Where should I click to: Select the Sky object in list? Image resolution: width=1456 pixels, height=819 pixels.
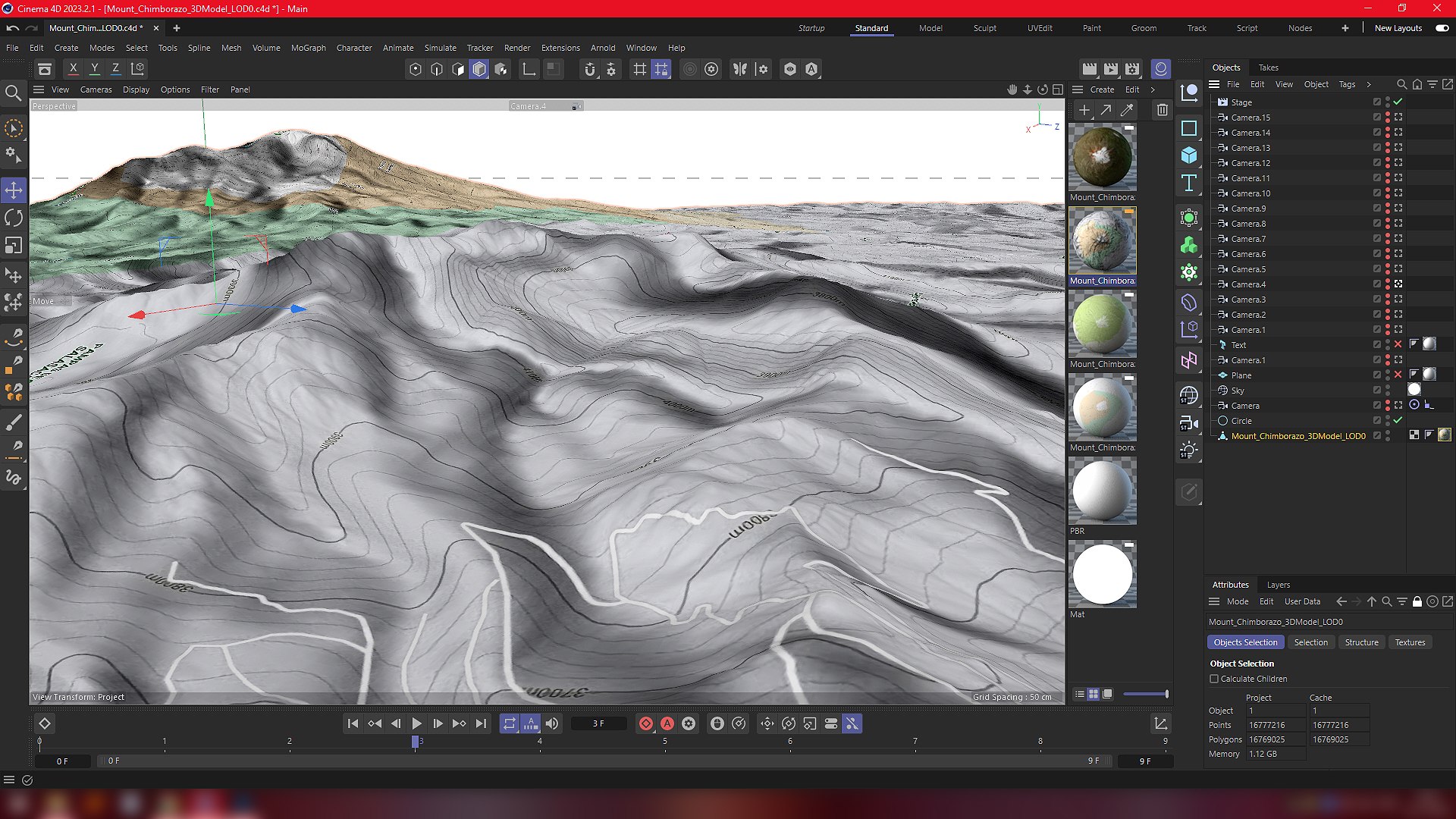point(1238,391)
